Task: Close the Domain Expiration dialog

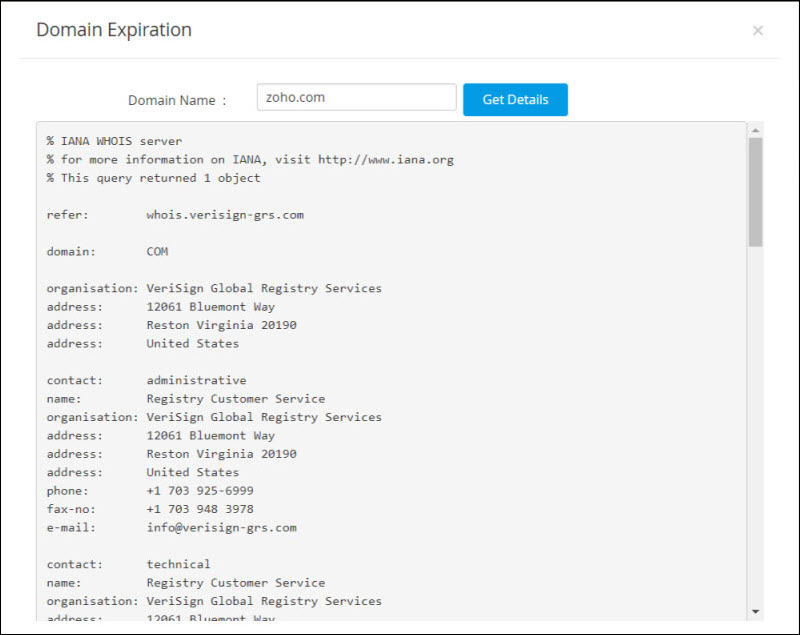Action: tap(758, 31)
